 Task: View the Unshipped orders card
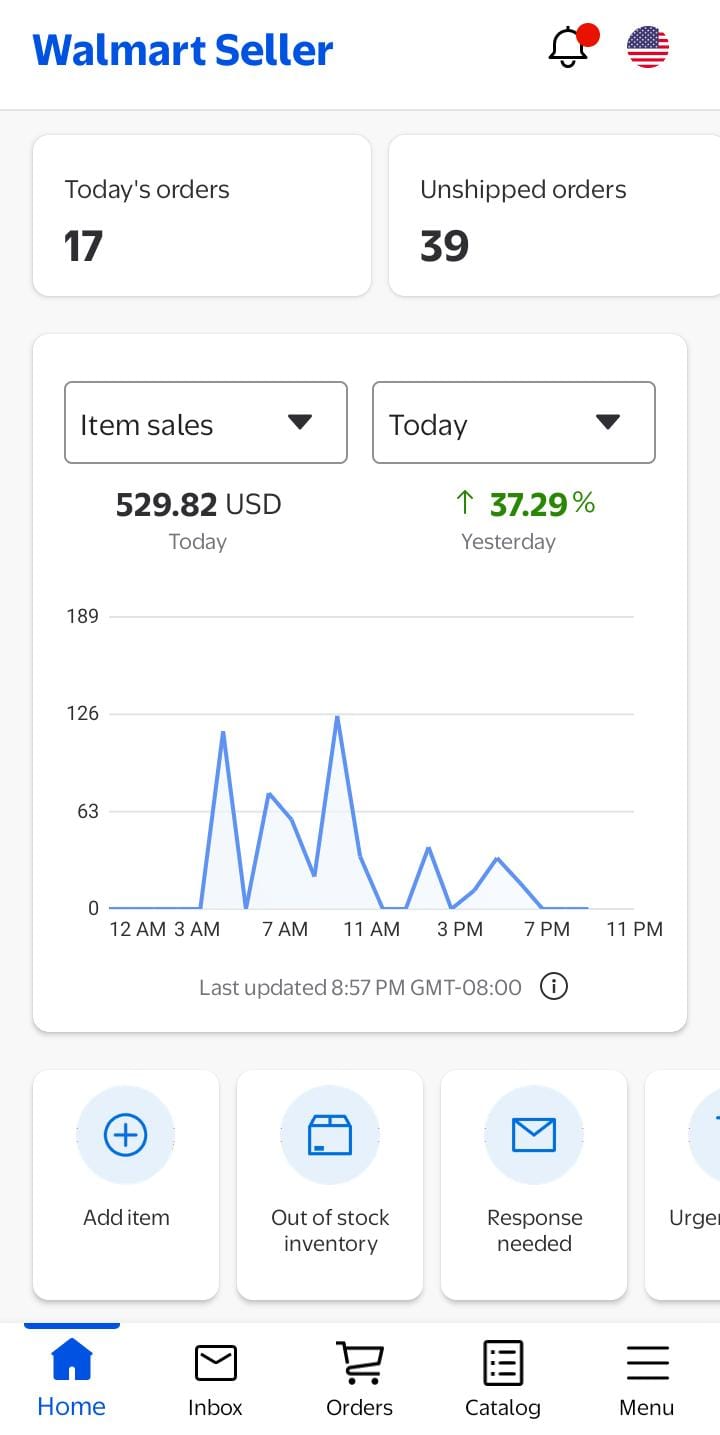coord(553,216)
